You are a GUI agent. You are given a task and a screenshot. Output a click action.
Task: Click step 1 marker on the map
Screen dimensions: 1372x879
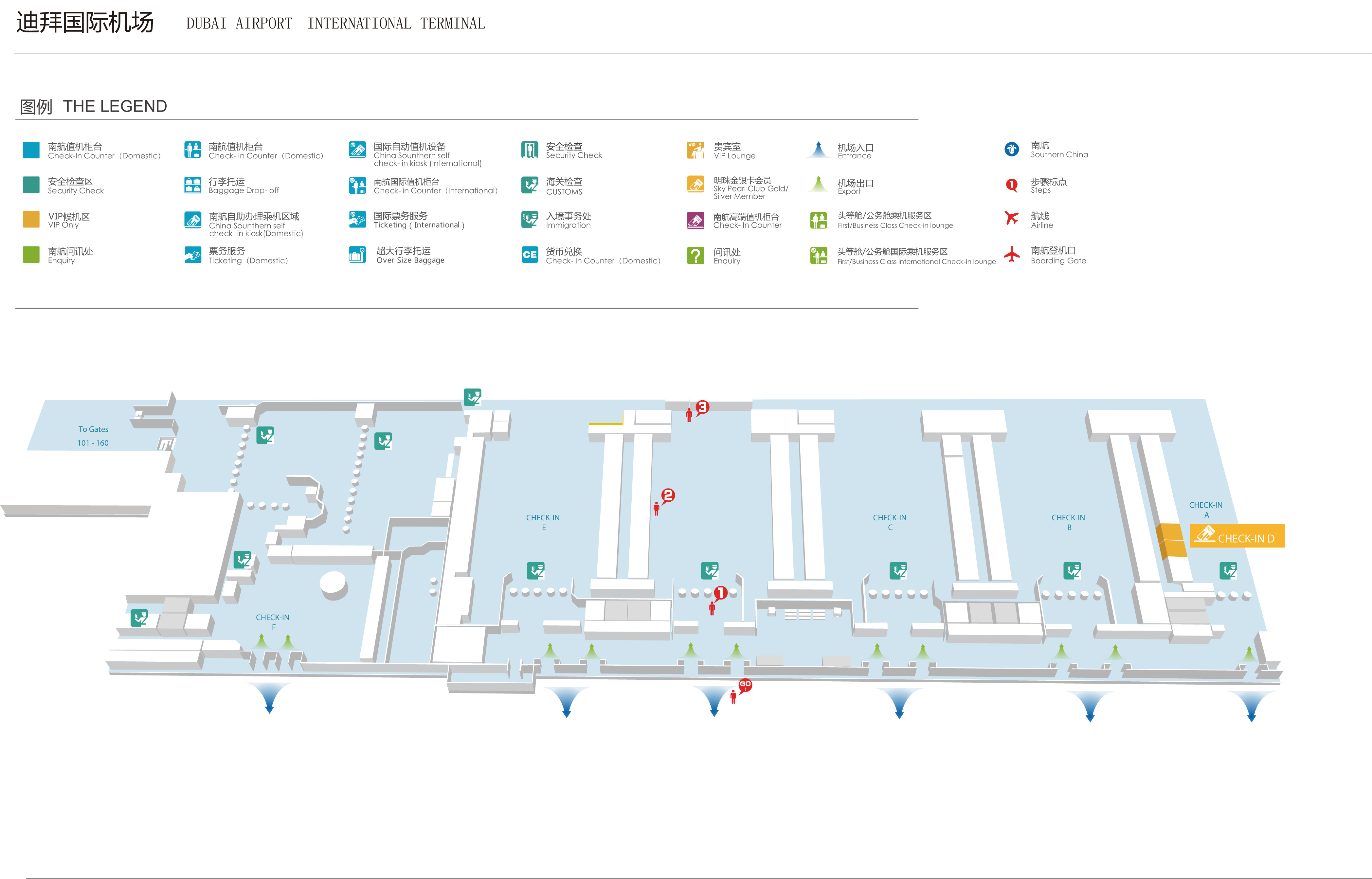[720, 594]
